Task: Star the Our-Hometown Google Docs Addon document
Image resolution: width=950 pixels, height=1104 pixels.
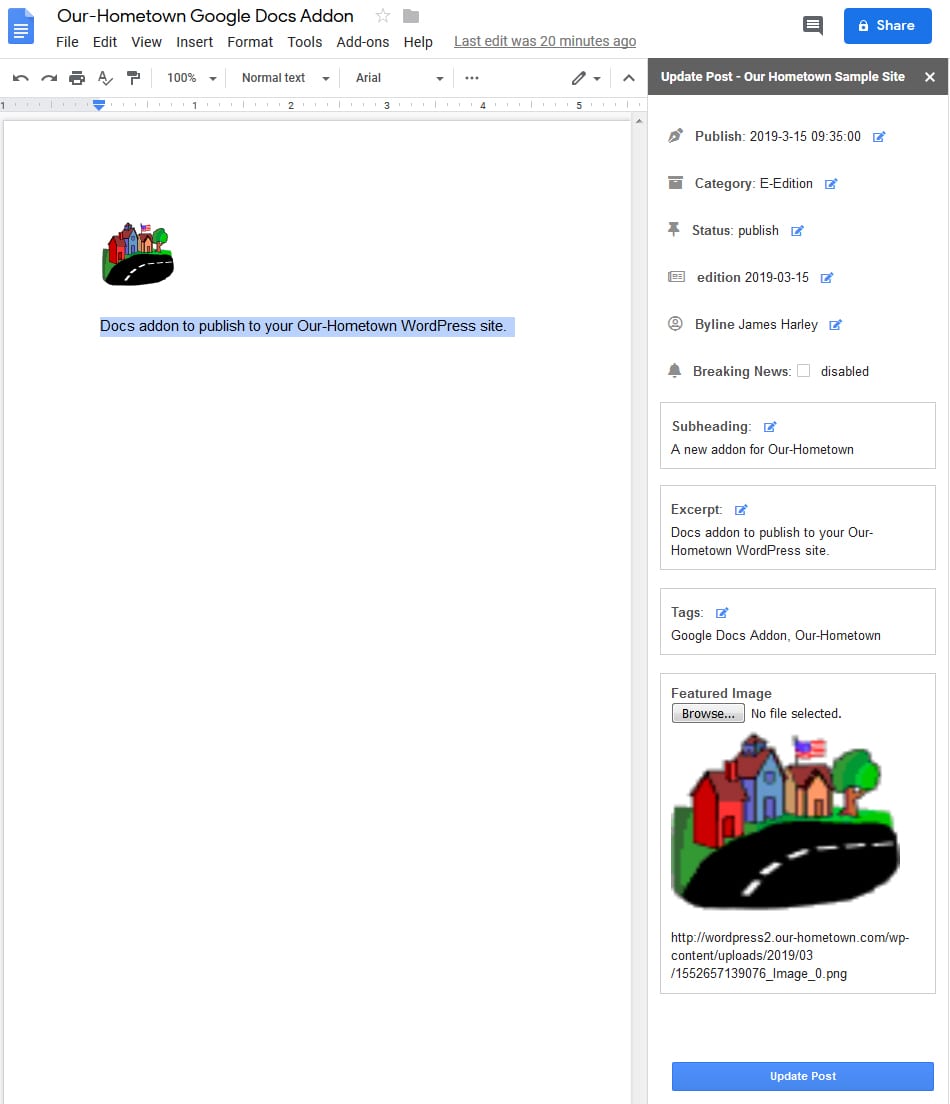Action: point(382,15)
